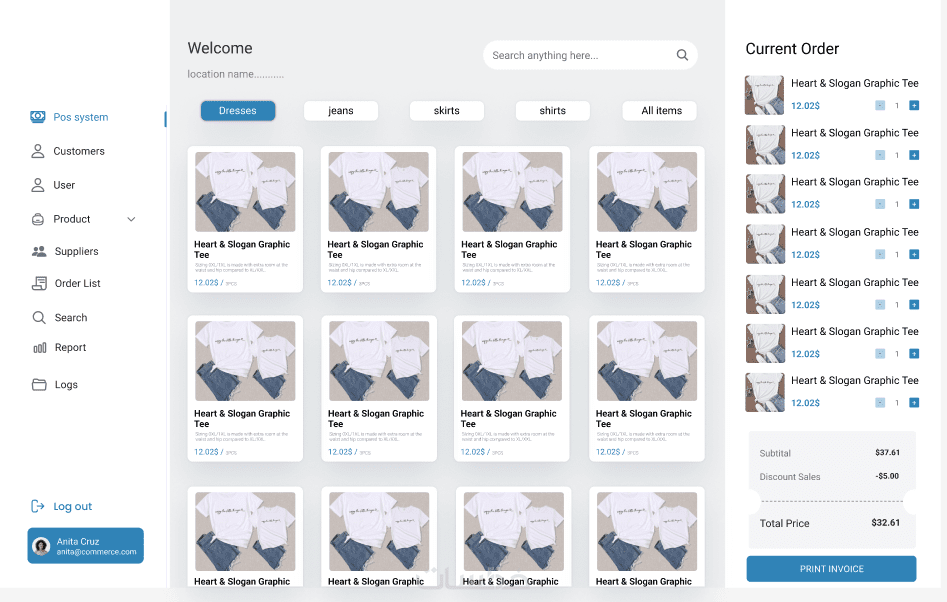Viewport: 947px width, 602px height.
Task: Click the Customers menu label
Action: click(x=79, y=151)
